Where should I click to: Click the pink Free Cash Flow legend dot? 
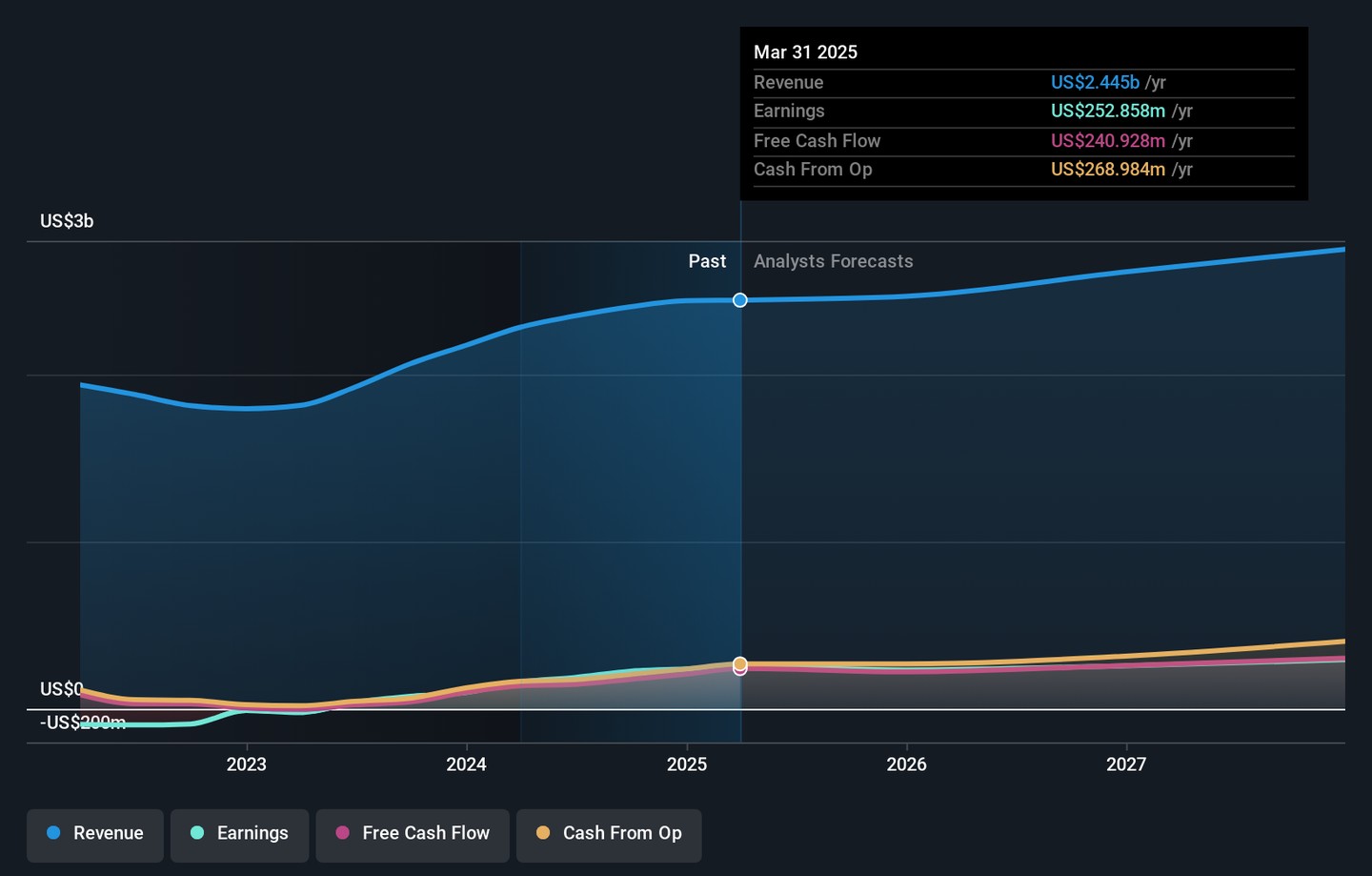coord(343,833)
